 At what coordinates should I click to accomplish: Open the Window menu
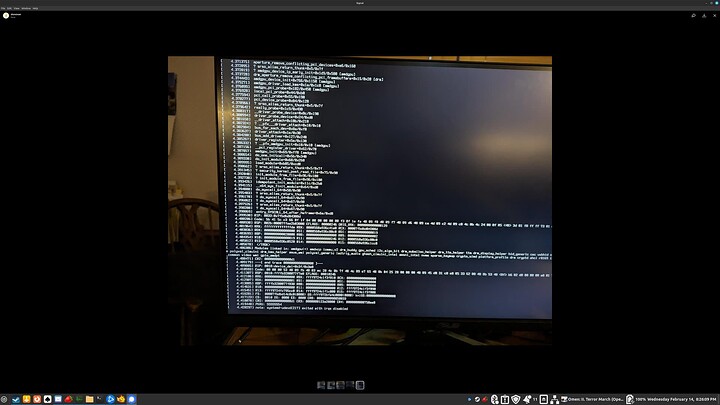click(26, 8)
